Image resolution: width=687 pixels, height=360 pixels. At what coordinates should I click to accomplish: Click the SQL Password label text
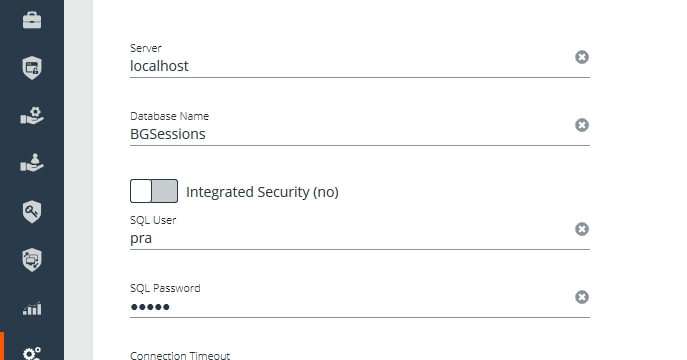click(x=165, y=288)
